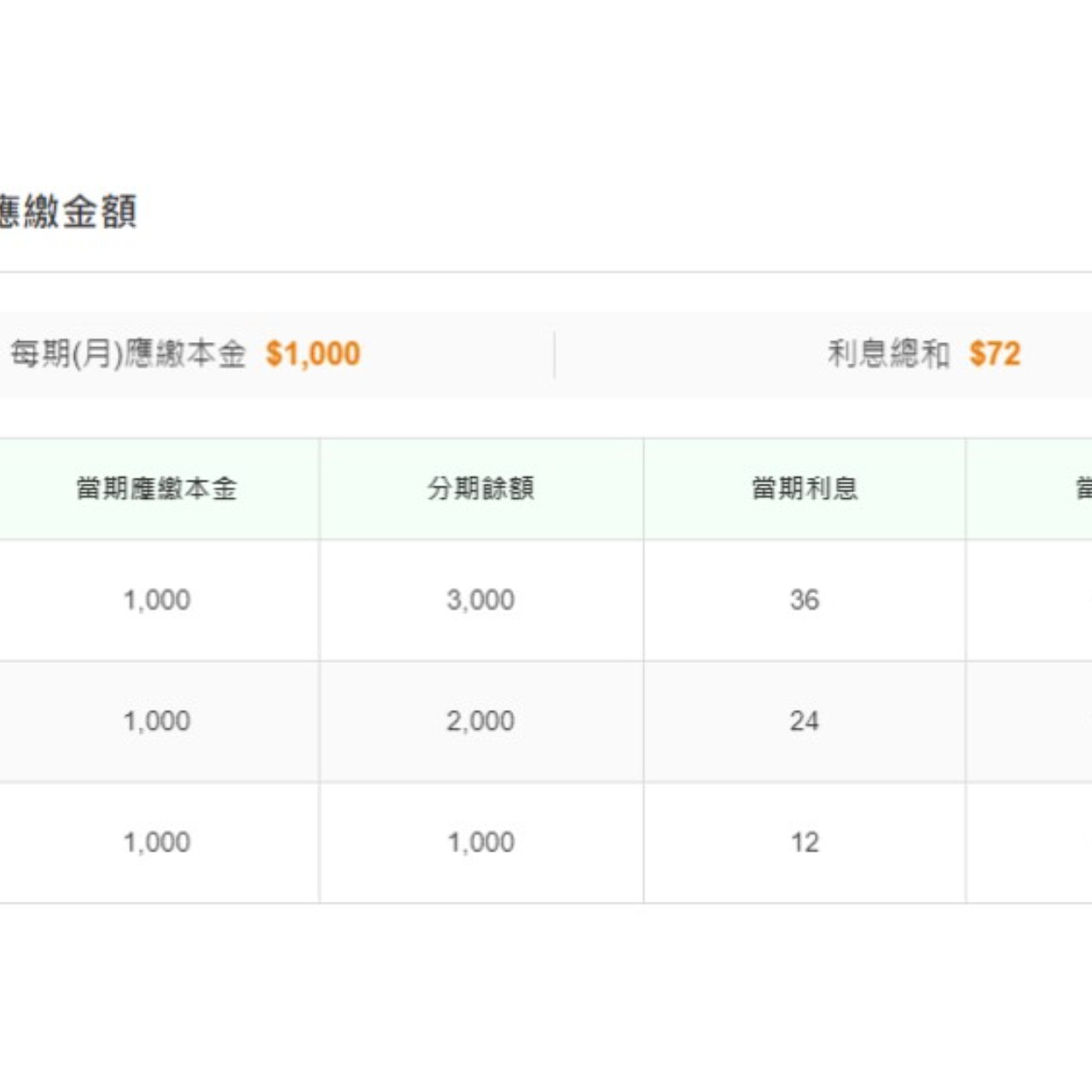
Task: Click the 每期(月)應繳本金 label
Action: [128, 352]
